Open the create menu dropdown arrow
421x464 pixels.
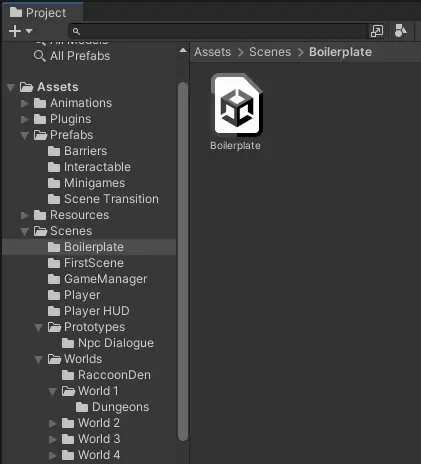tap(29, 31)
